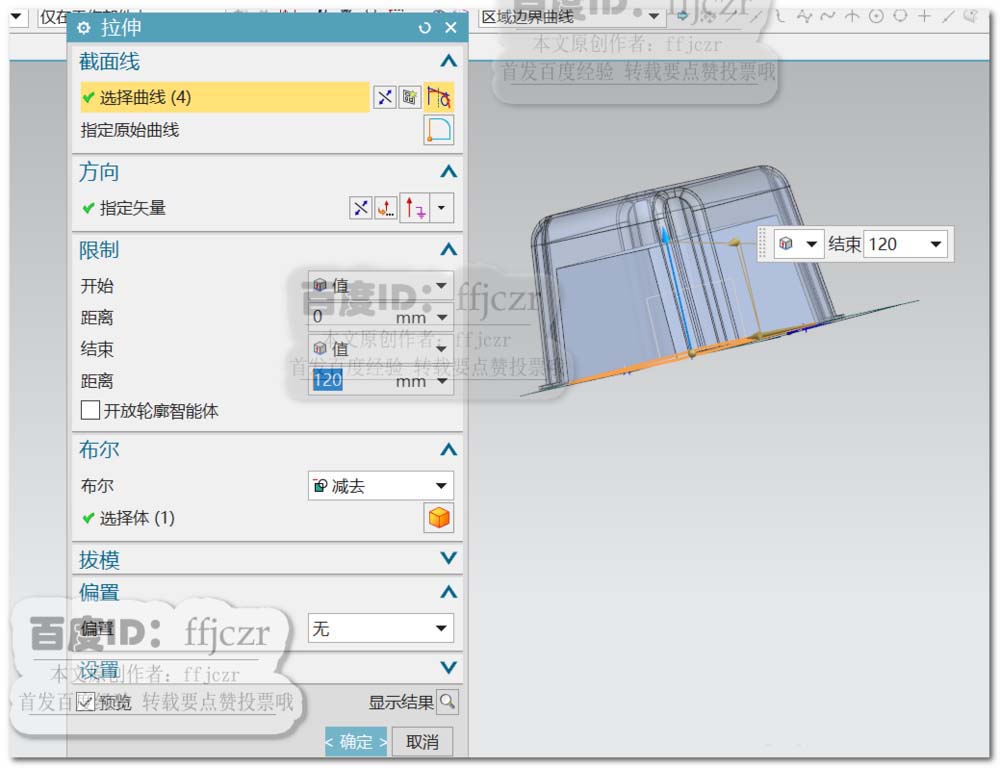Open the mm arrow on the start distance
This screenshot has width=1000, height=768.
[441, 317]
